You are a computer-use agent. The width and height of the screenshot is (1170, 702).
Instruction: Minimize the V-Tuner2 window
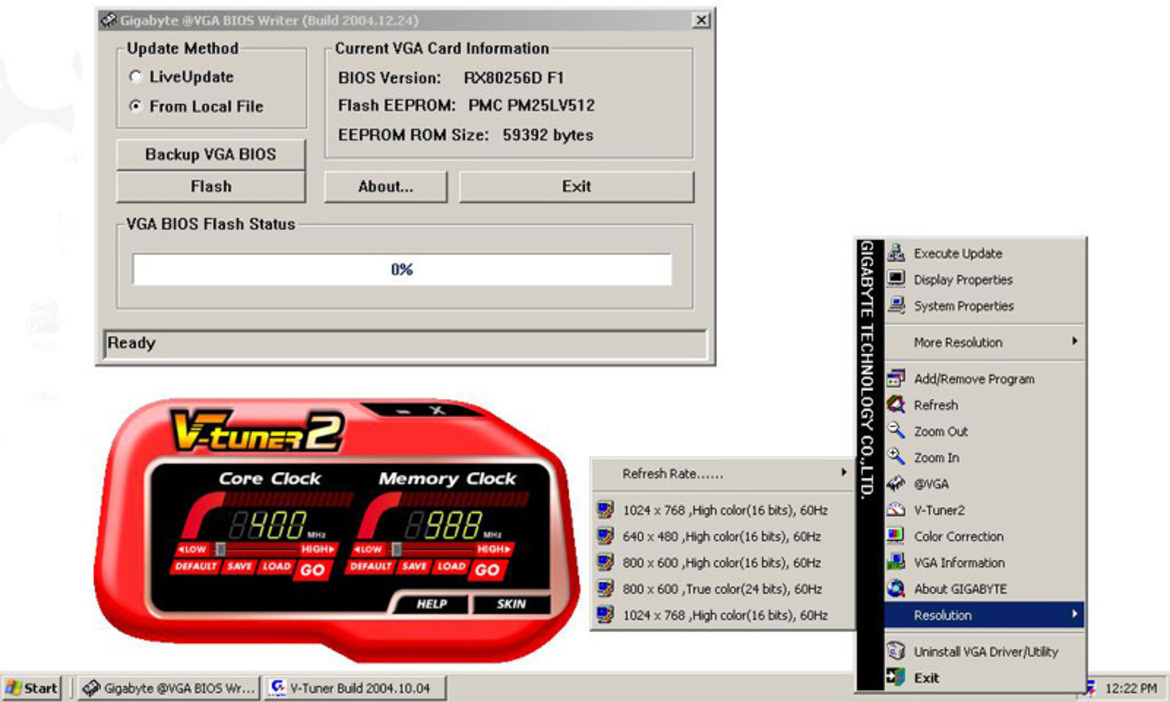[x=404, y=411]
